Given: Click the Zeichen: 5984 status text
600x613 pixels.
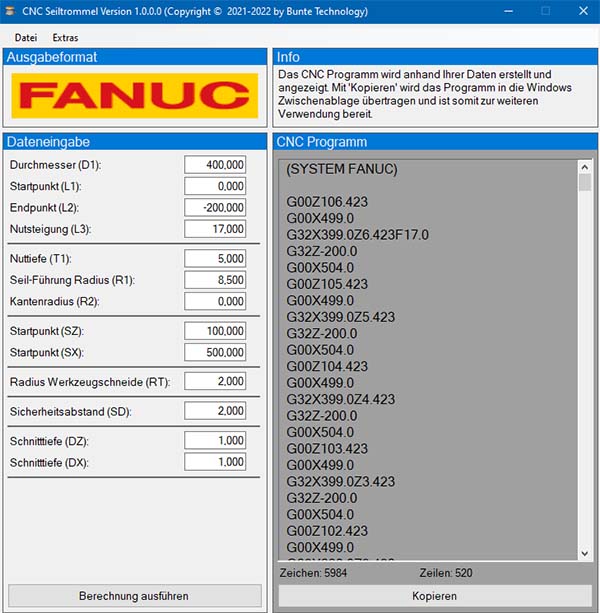Looking at the screenshot, I should [313, 573].
